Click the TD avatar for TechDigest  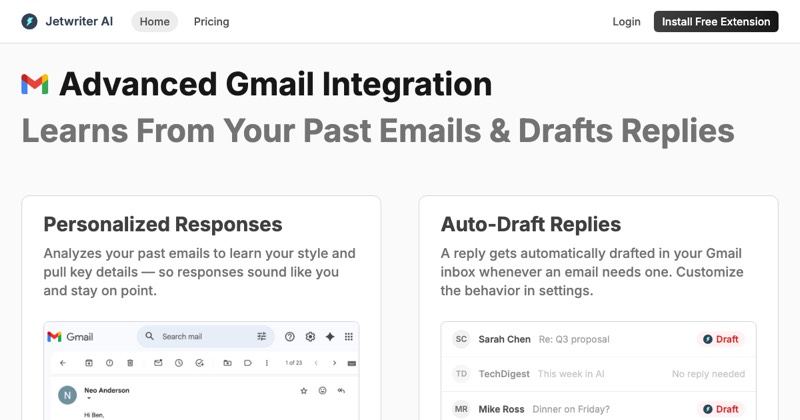461,374
